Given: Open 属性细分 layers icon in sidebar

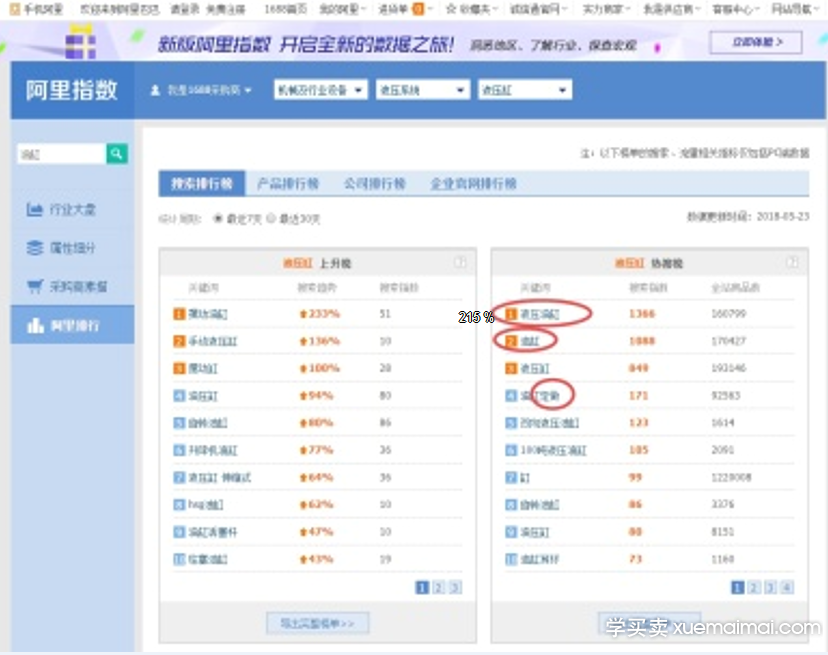Looking at the screenshot, I should (x=34, y=248).
